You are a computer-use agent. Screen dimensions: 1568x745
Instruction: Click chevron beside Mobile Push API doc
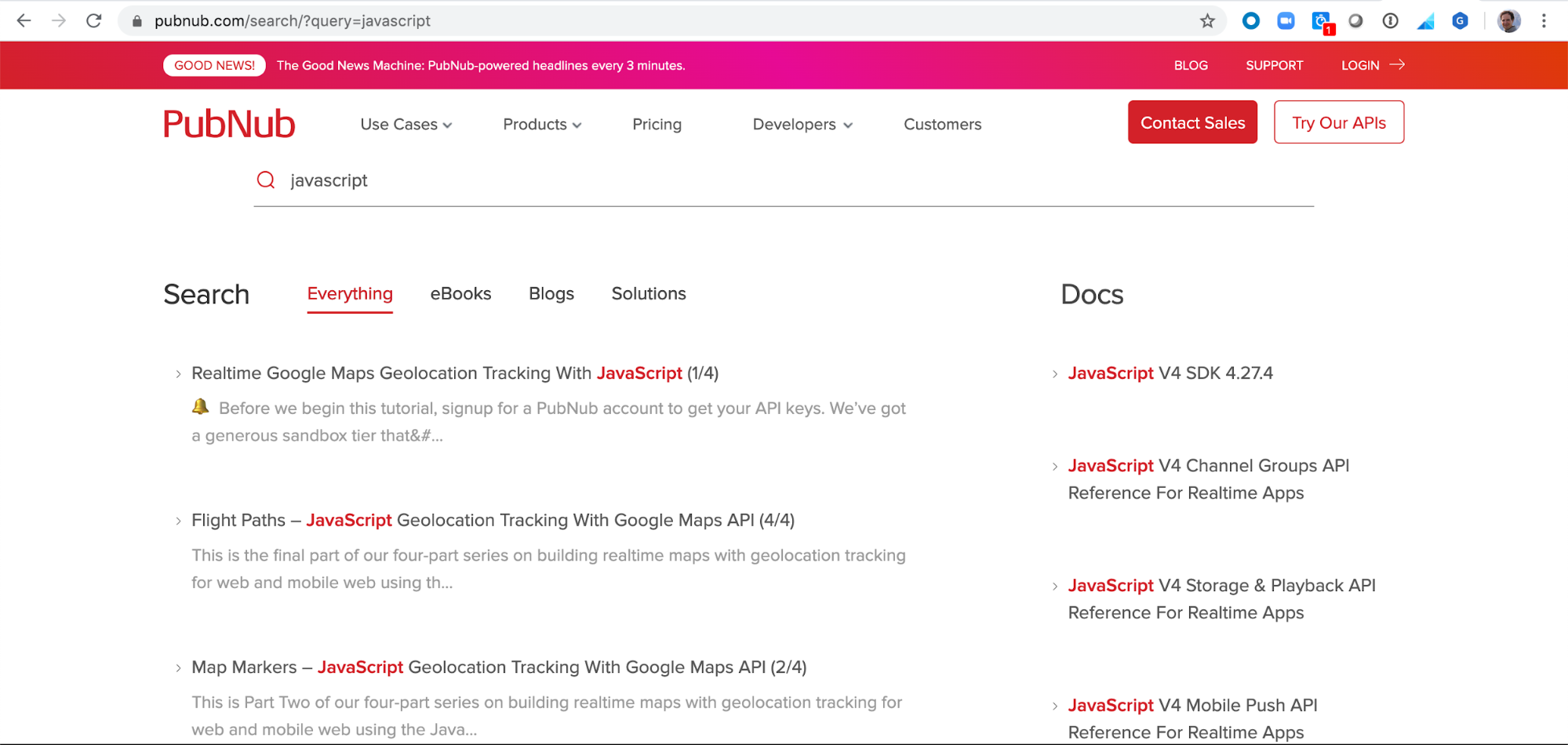(x=1055, y=707)
